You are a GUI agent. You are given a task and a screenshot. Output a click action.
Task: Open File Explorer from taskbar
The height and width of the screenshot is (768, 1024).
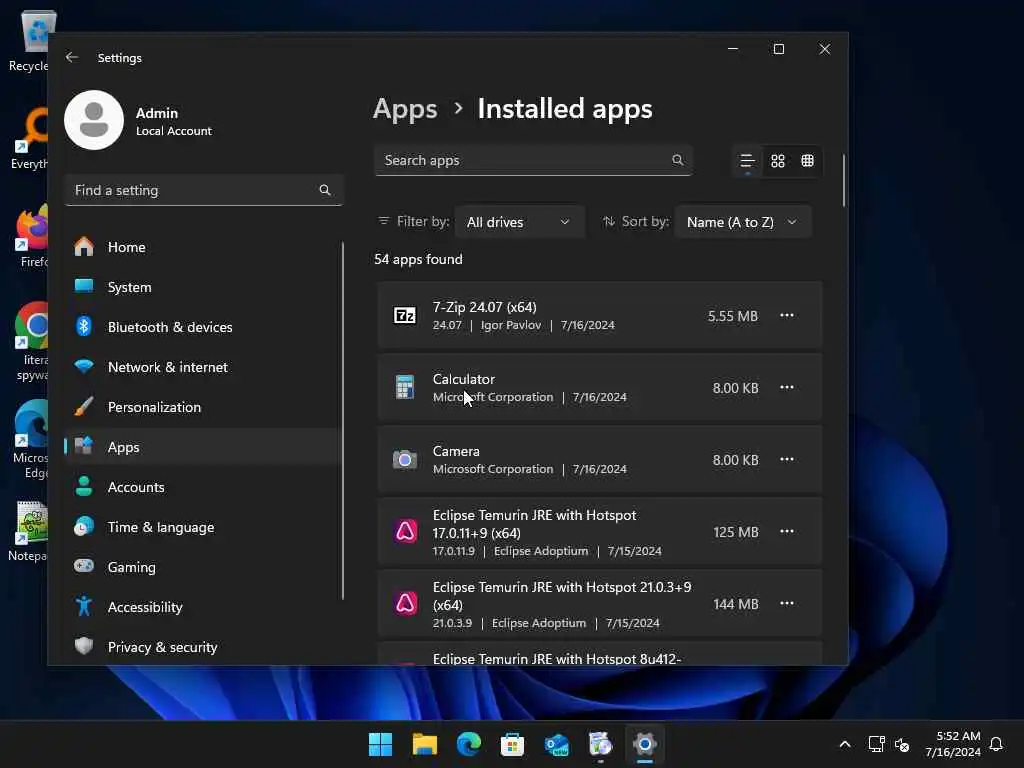point(424,744)
